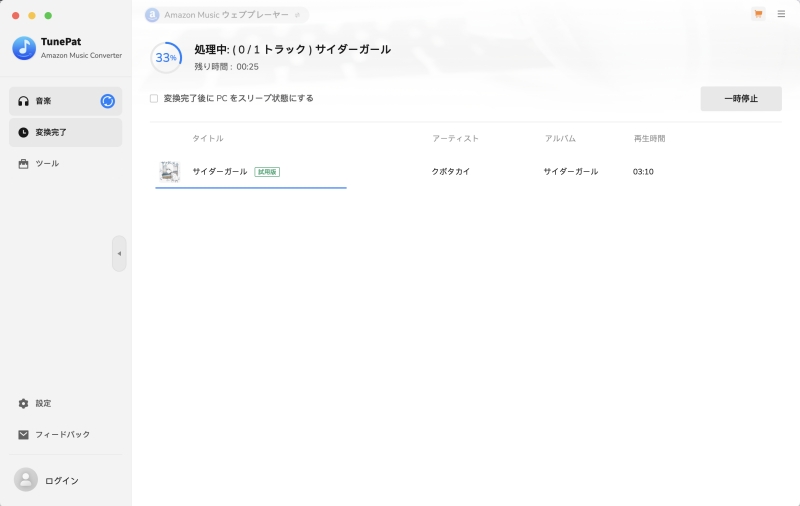Select the 音楽 sidebar tab
Viewport: 800px width, 506px height.
pos(65,101)
